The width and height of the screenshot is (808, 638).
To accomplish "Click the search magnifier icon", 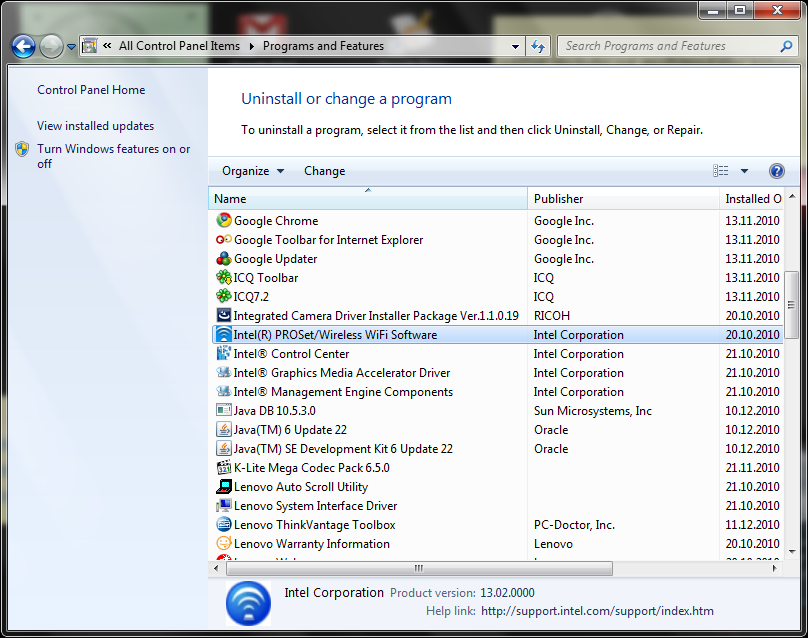I will (x=786, y=46).
